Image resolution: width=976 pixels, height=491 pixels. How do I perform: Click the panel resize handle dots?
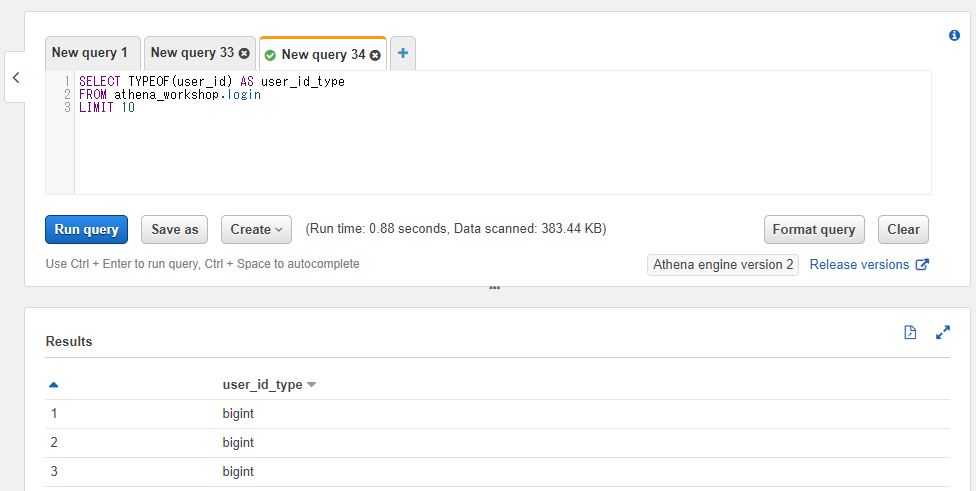pyautogui.click(x=495, y=288)
